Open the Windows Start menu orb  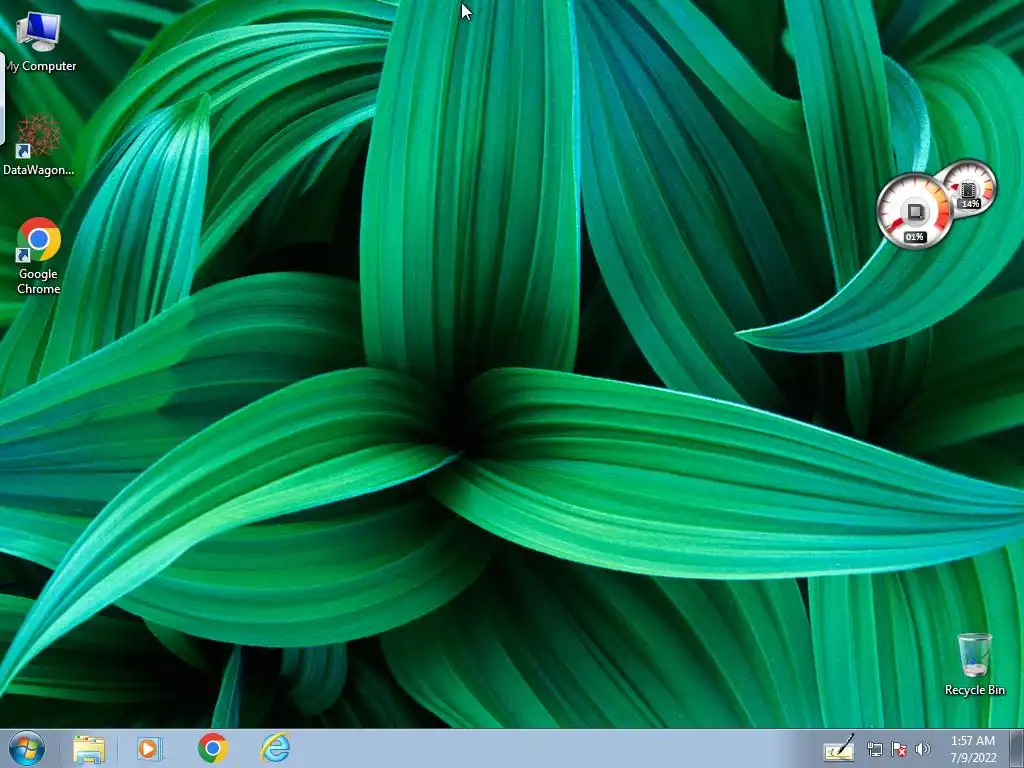point(27,748)
